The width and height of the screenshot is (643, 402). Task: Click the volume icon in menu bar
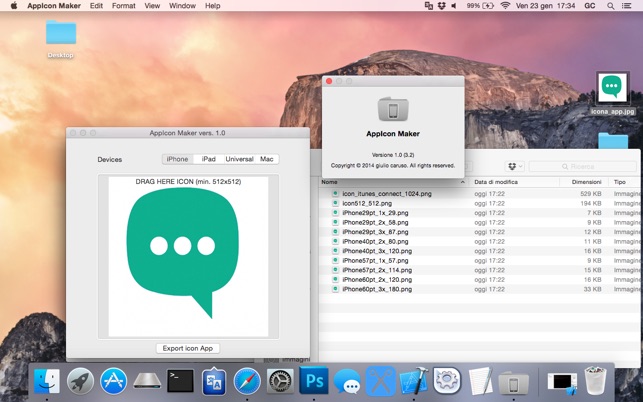click(454, 6)
